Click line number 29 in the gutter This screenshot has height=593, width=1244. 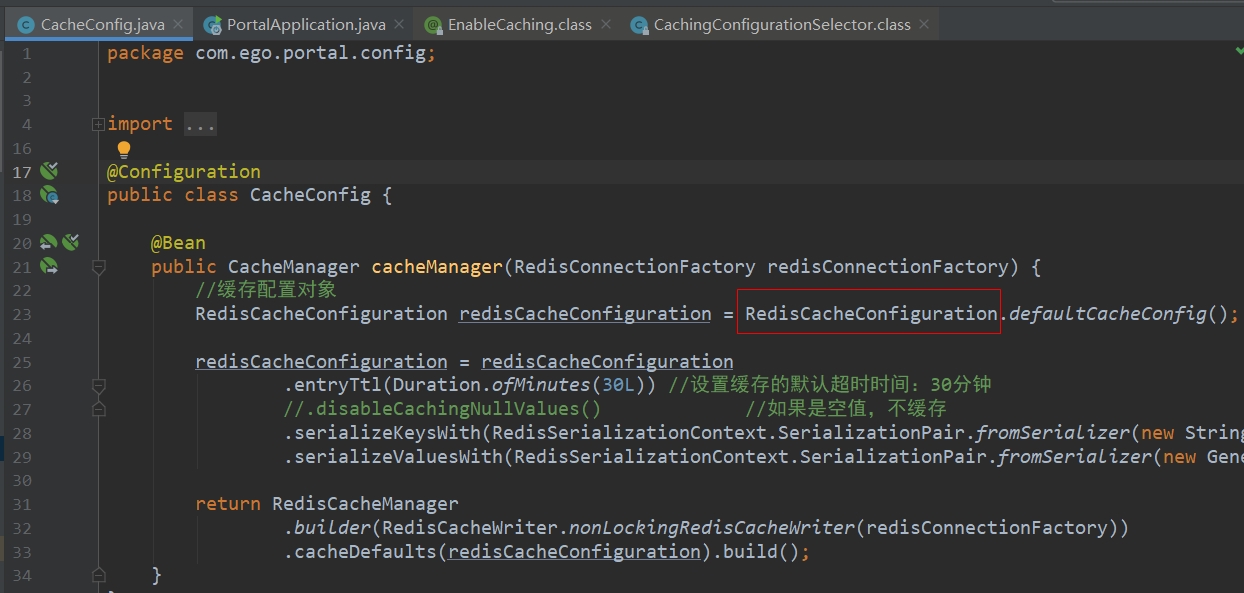tap(21, 457)
